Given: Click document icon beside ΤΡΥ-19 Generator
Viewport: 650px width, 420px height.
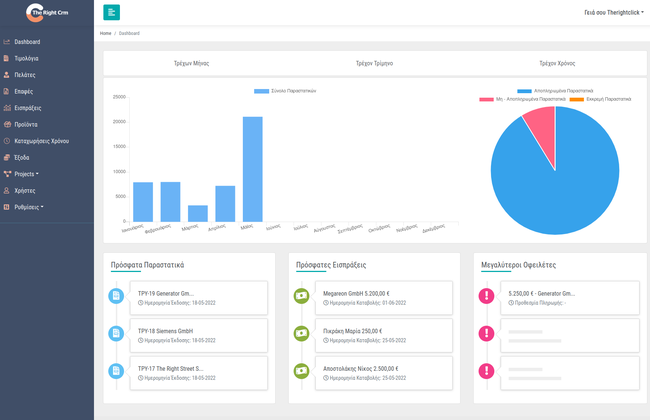Looking at the screenshot, I should pos(116,296).
